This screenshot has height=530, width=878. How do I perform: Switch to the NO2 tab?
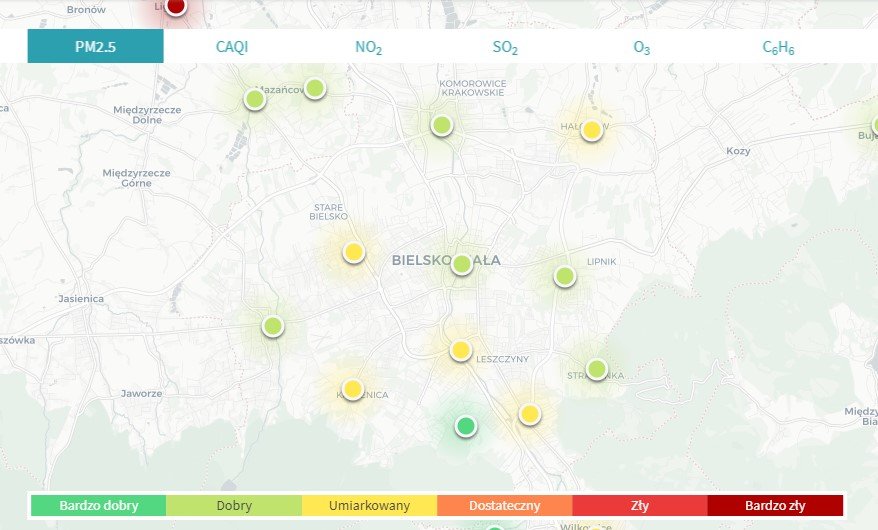(x=368, y=46)
